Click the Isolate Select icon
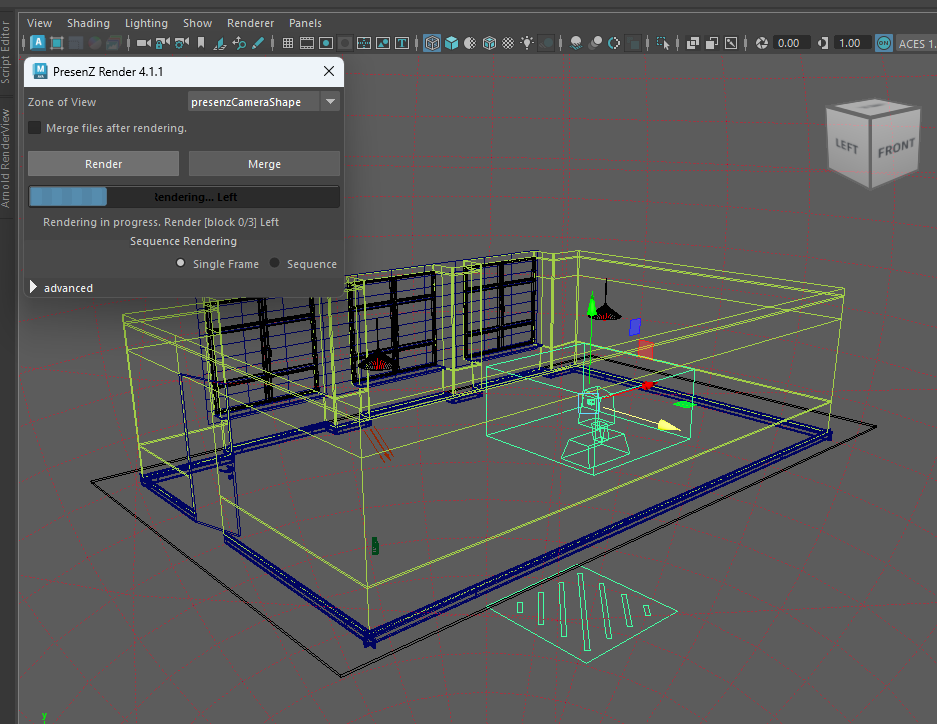The image size is (937, 724). (663, 43)
